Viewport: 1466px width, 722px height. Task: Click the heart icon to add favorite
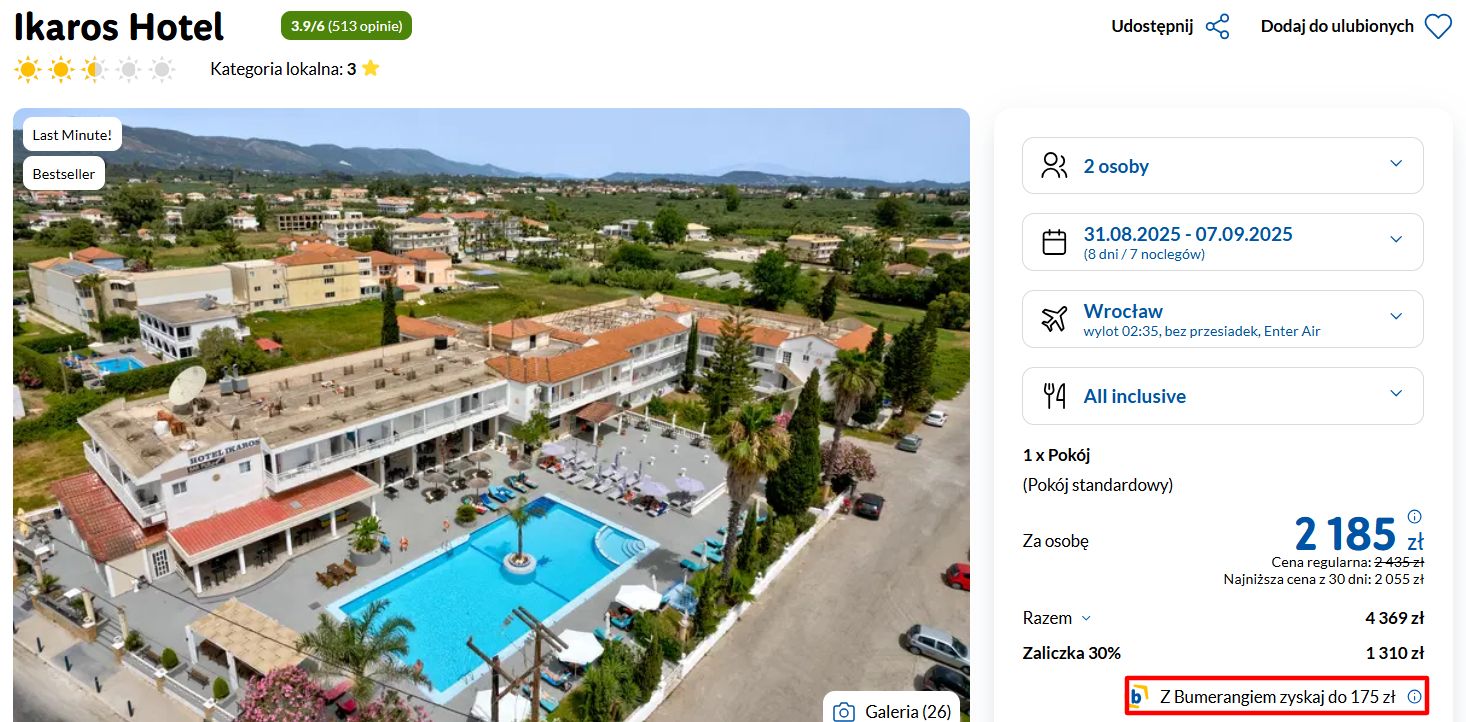1438,26
